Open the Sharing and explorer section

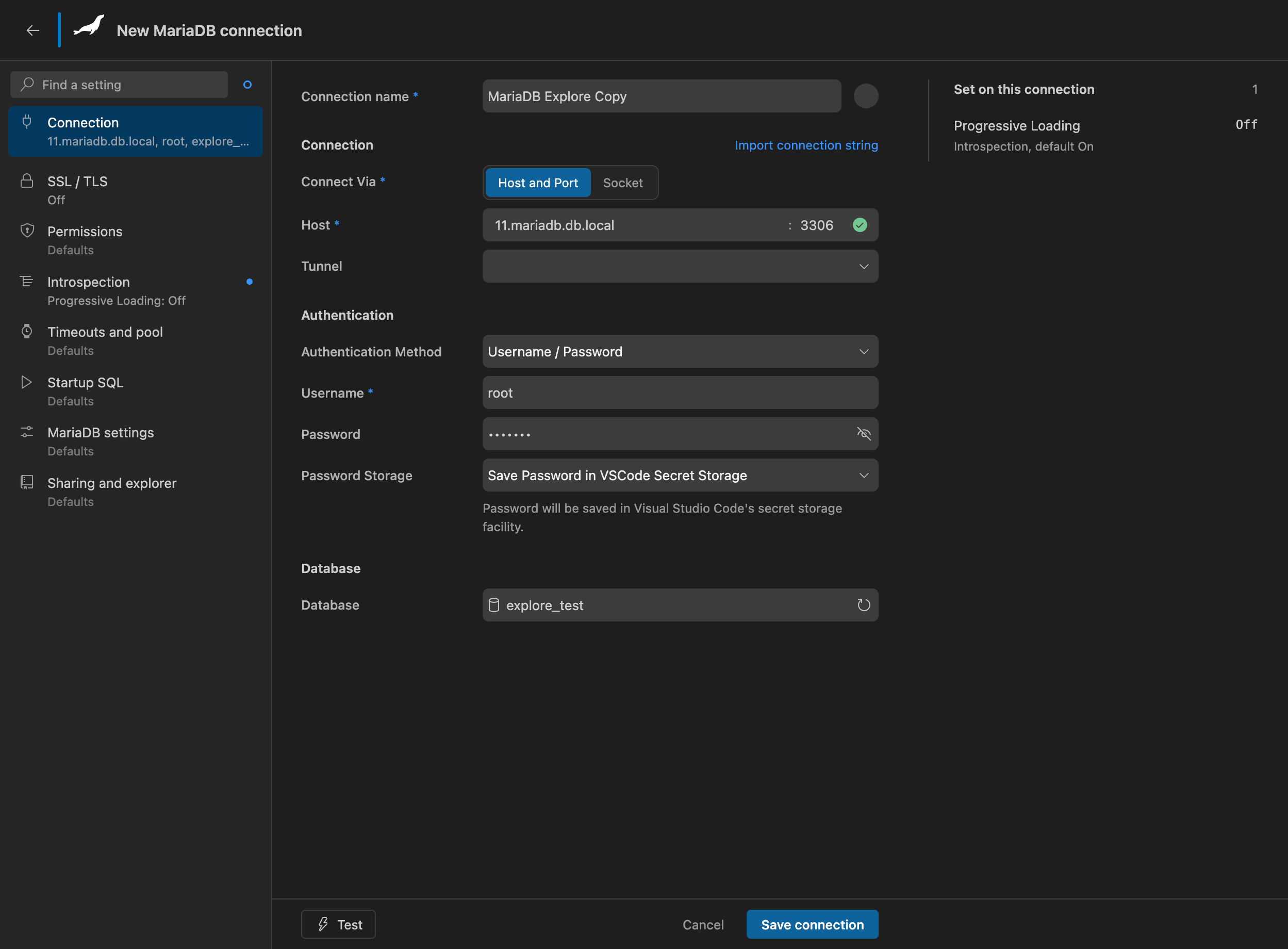(136, 492)
